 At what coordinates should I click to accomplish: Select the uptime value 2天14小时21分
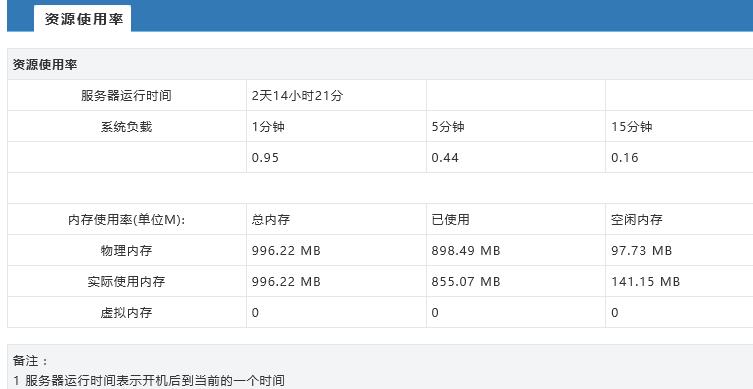point(297,96)
